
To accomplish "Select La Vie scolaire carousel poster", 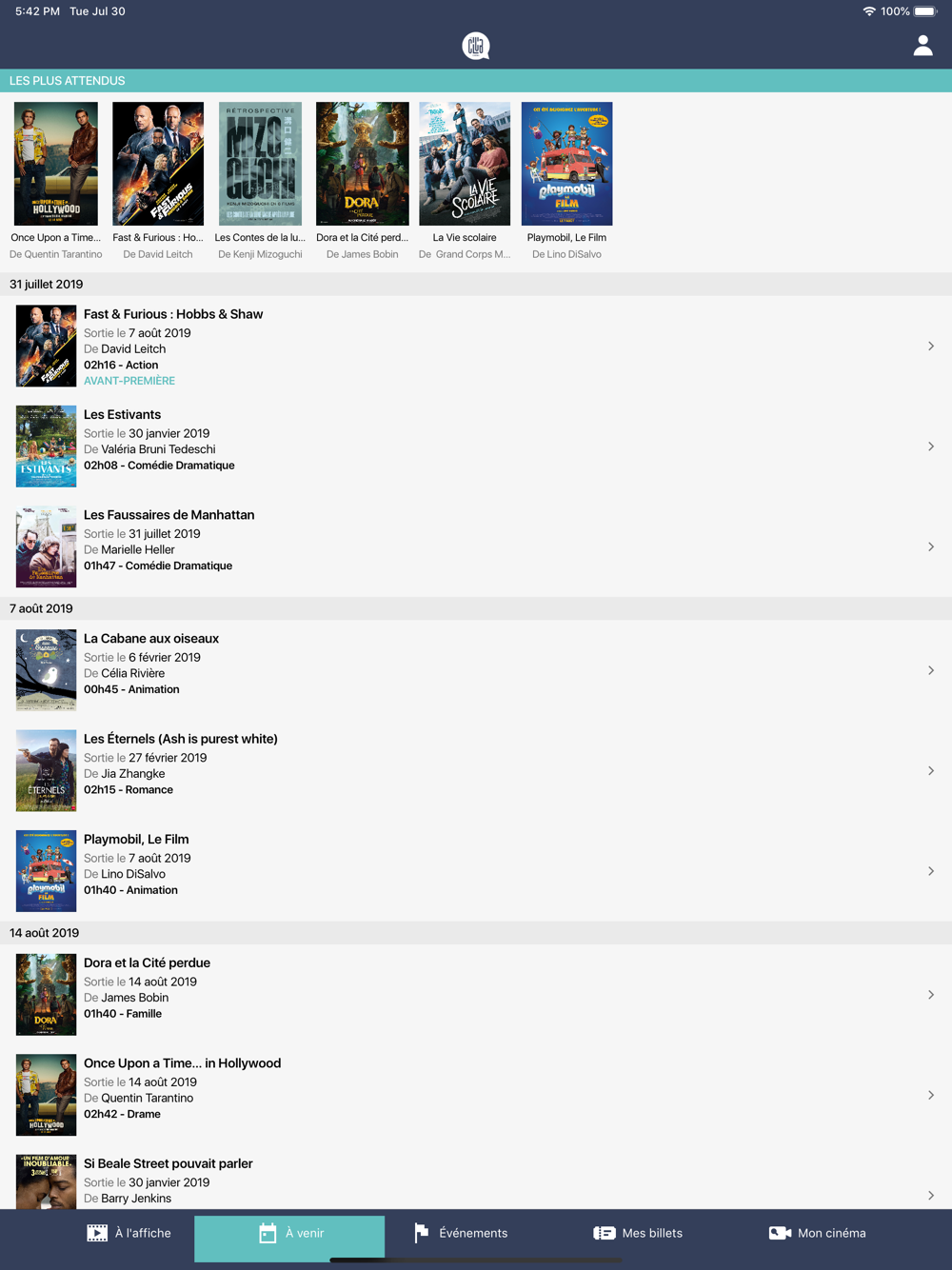I will click(x=465, y=164).
